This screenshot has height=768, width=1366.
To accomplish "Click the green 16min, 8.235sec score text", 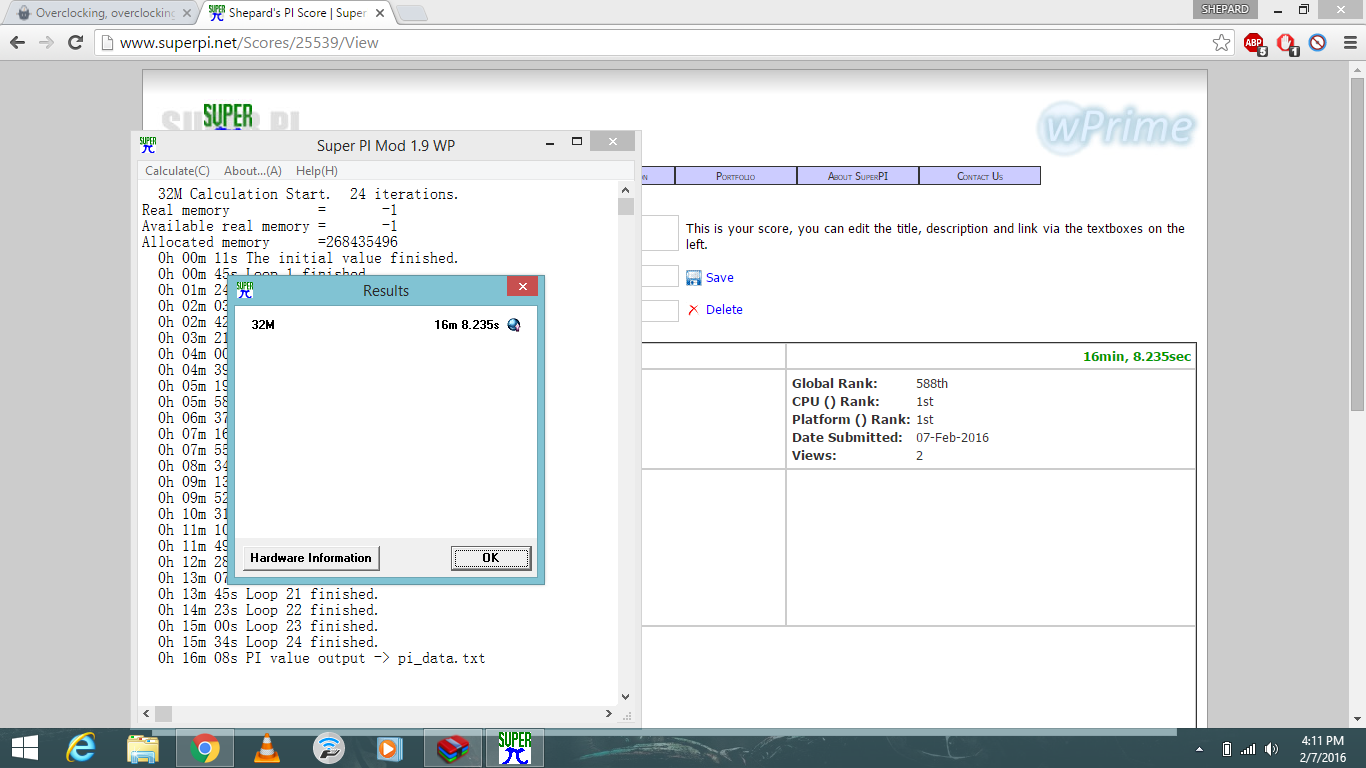I will pos(1137,357).
